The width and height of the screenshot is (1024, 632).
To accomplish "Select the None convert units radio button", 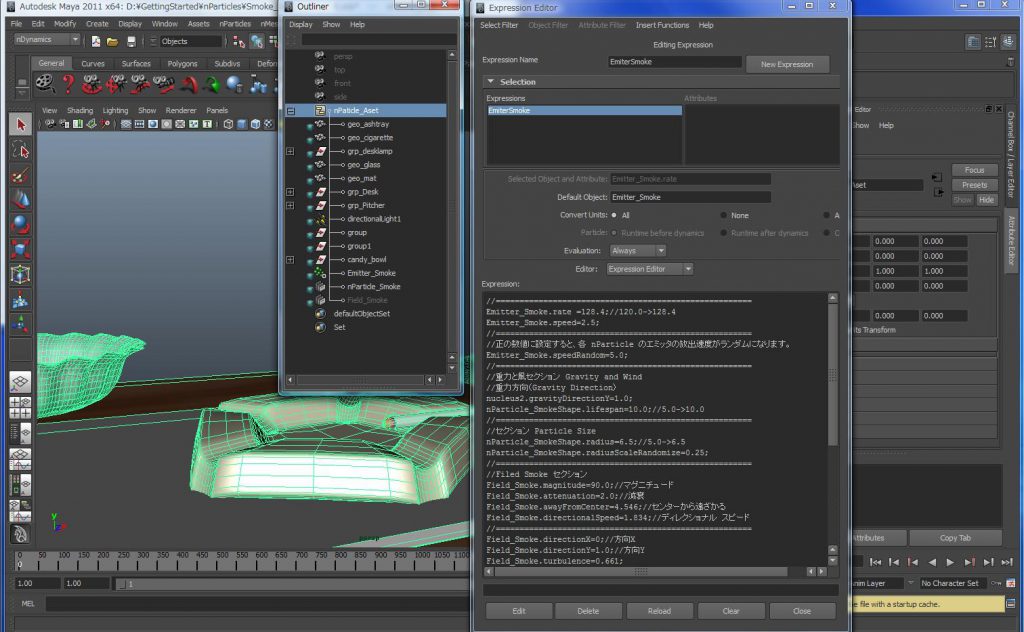I will pos(724,215).
